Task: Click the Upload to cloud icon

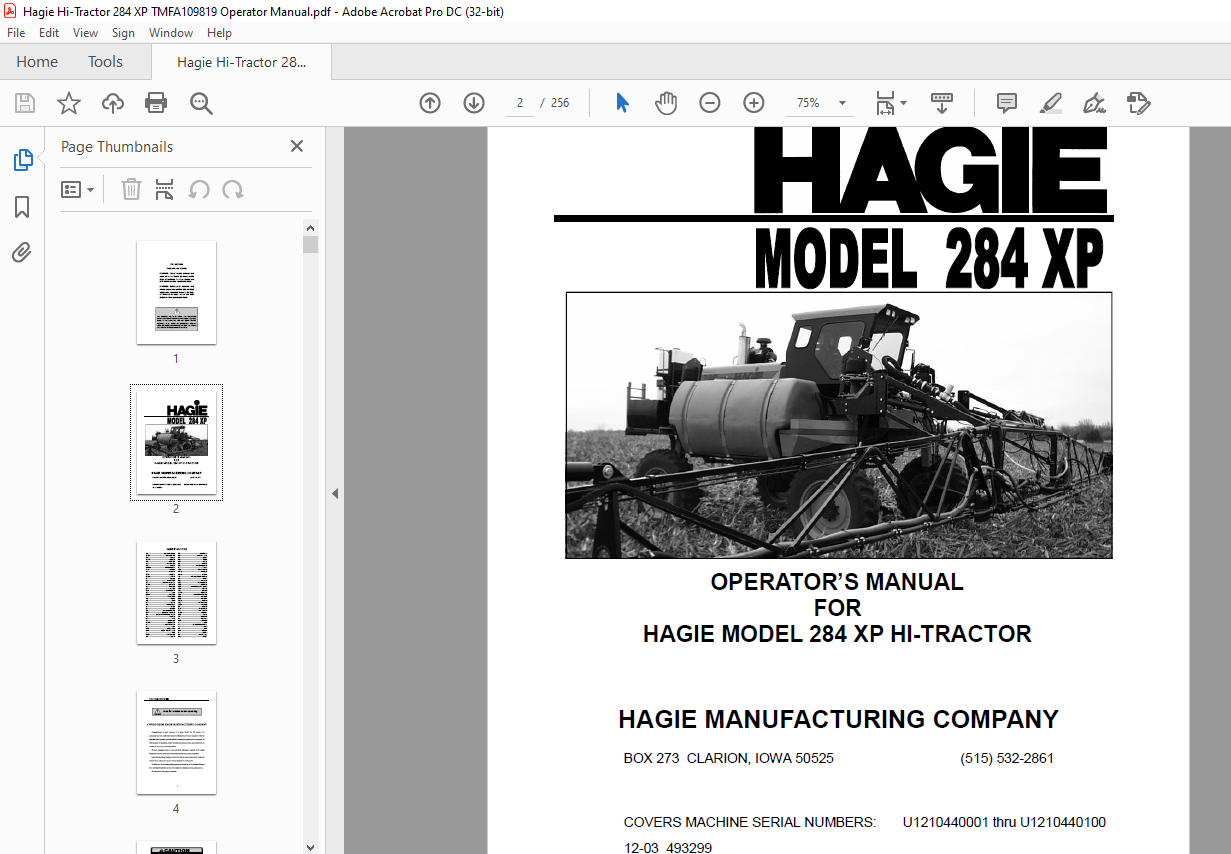Action: [113, 103]
